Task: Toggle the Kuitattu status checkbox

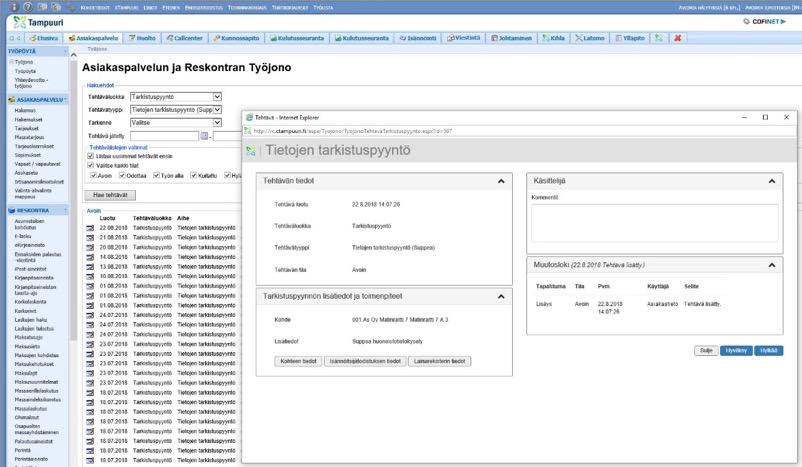Action: [x=194, y=175]
